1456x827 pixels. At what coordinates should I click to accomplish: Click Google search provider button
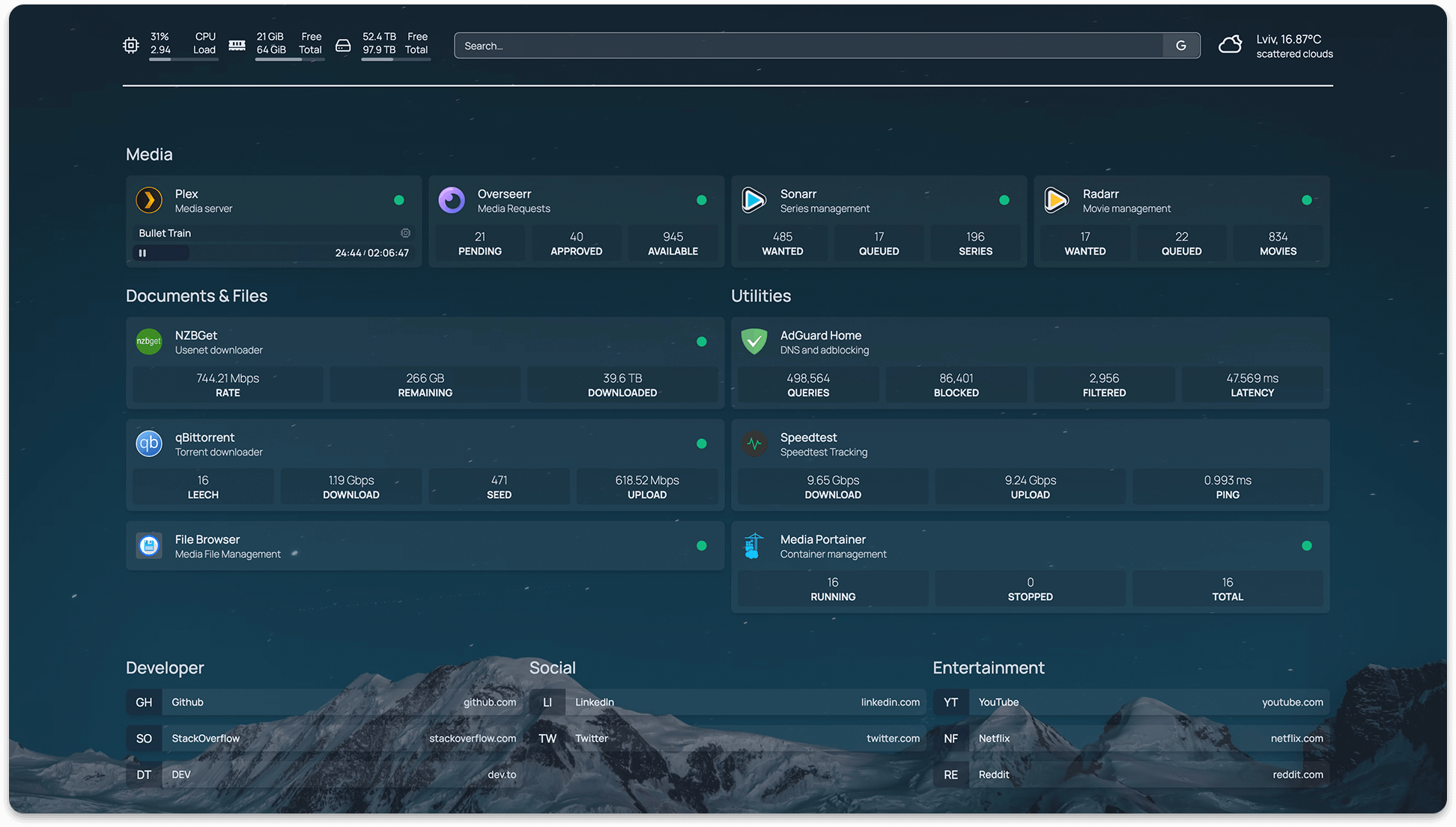click(x=1181, y=46)
